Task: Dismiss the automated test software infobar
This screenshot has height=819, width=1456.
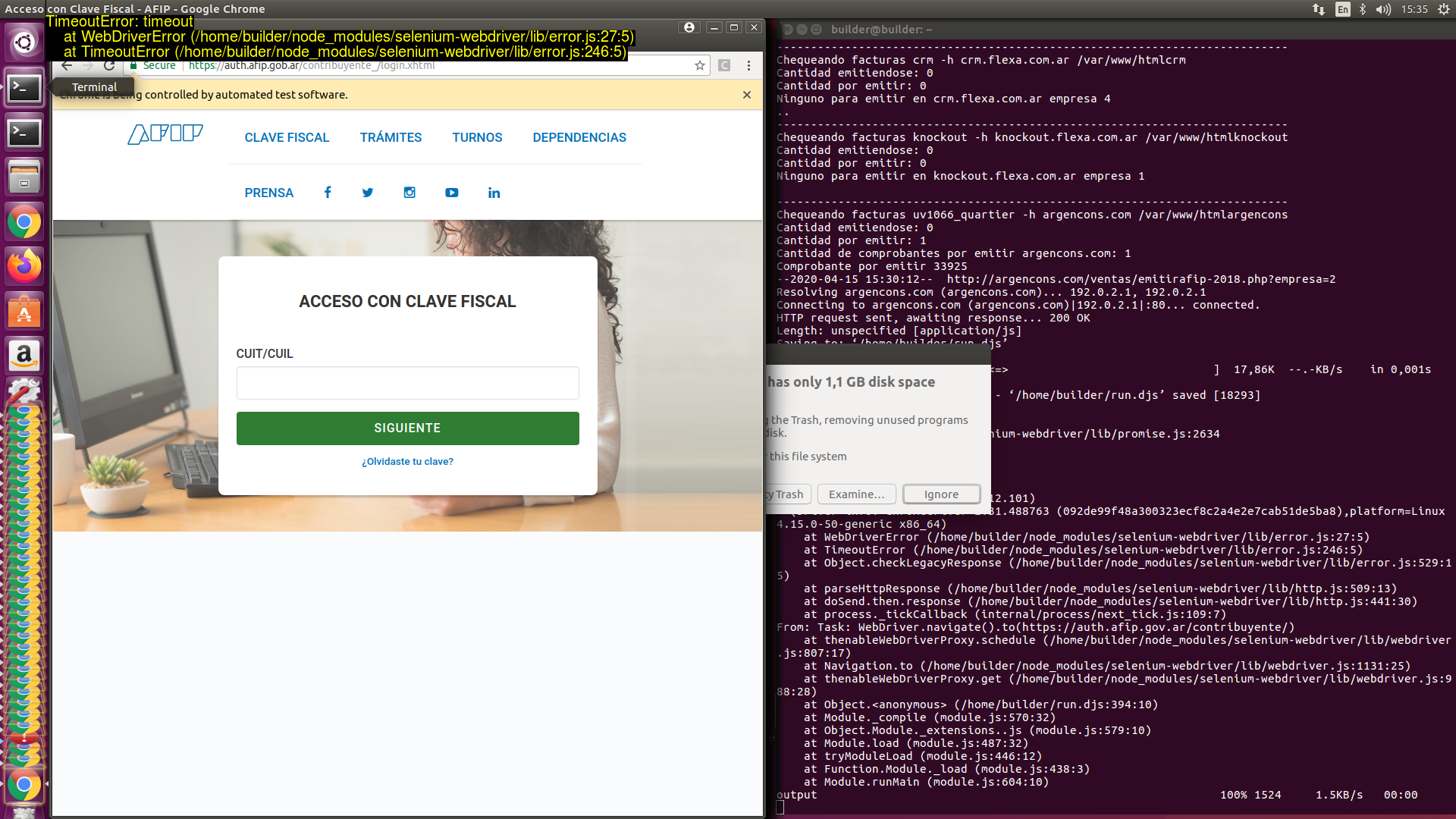Action: click(x=747, y=95)
